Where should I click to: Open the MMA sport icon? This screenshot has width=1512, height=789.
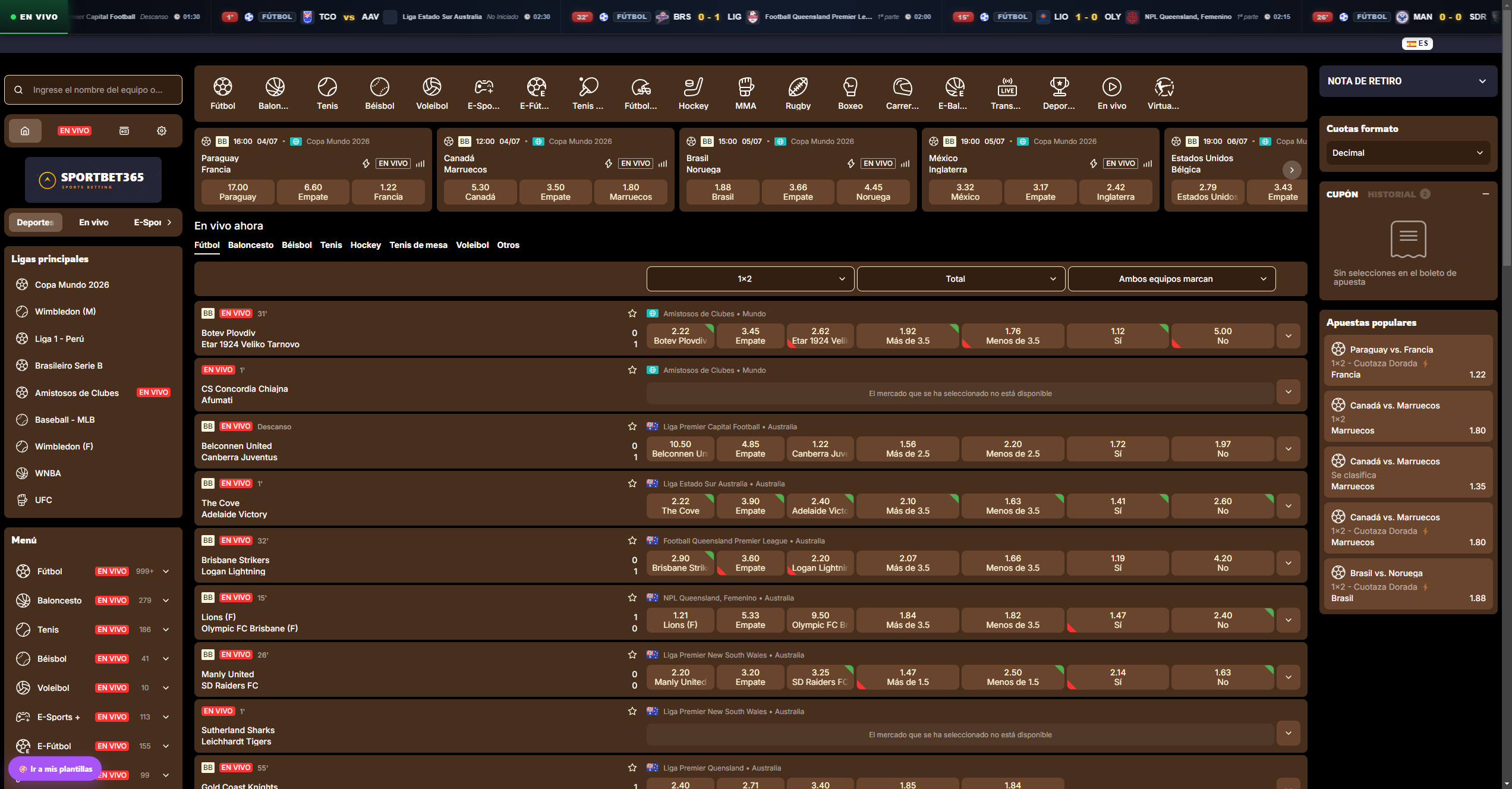click(x=746, y=87)
